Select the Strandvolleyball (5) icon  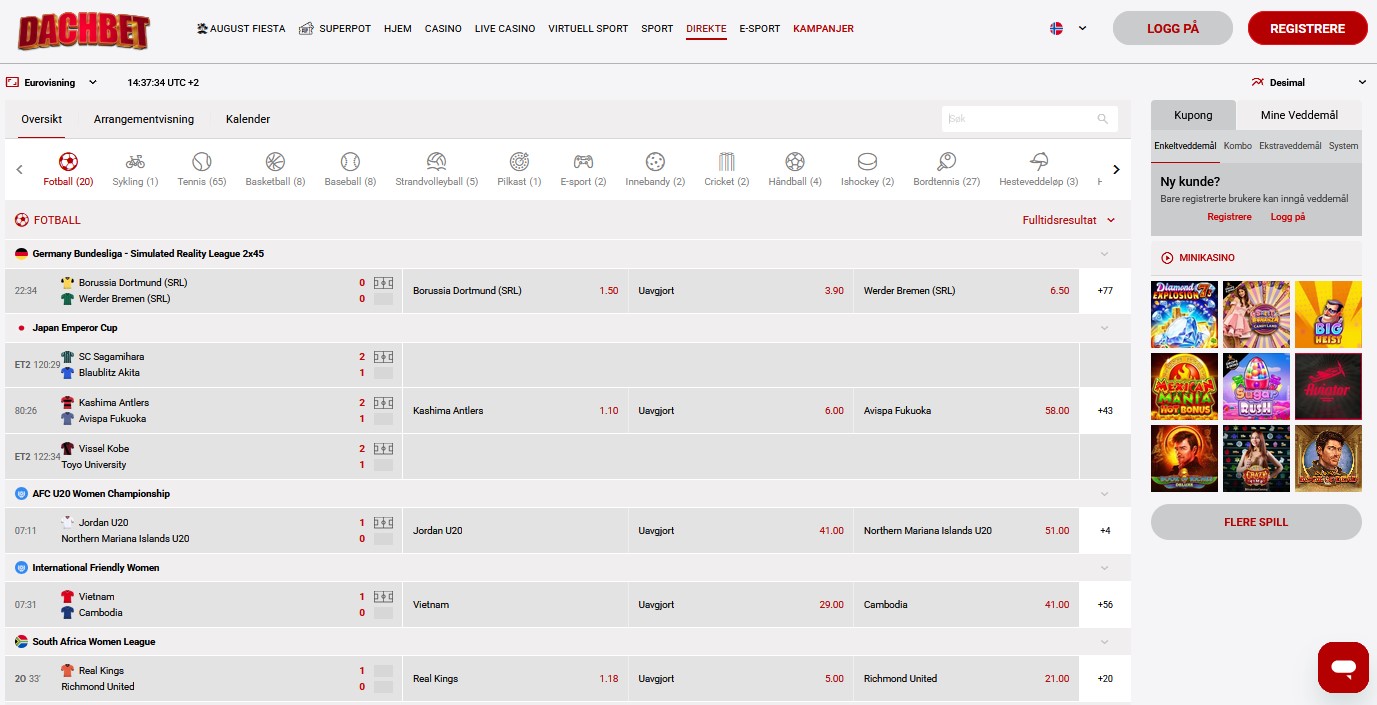point(436,162)
